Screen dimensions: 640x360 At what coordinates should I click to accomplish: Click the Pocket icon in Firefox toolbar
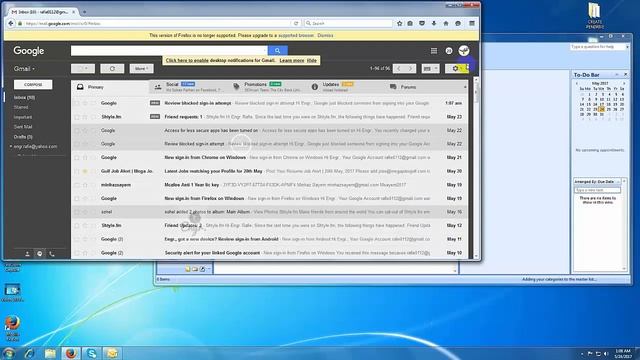coord(422,24)
